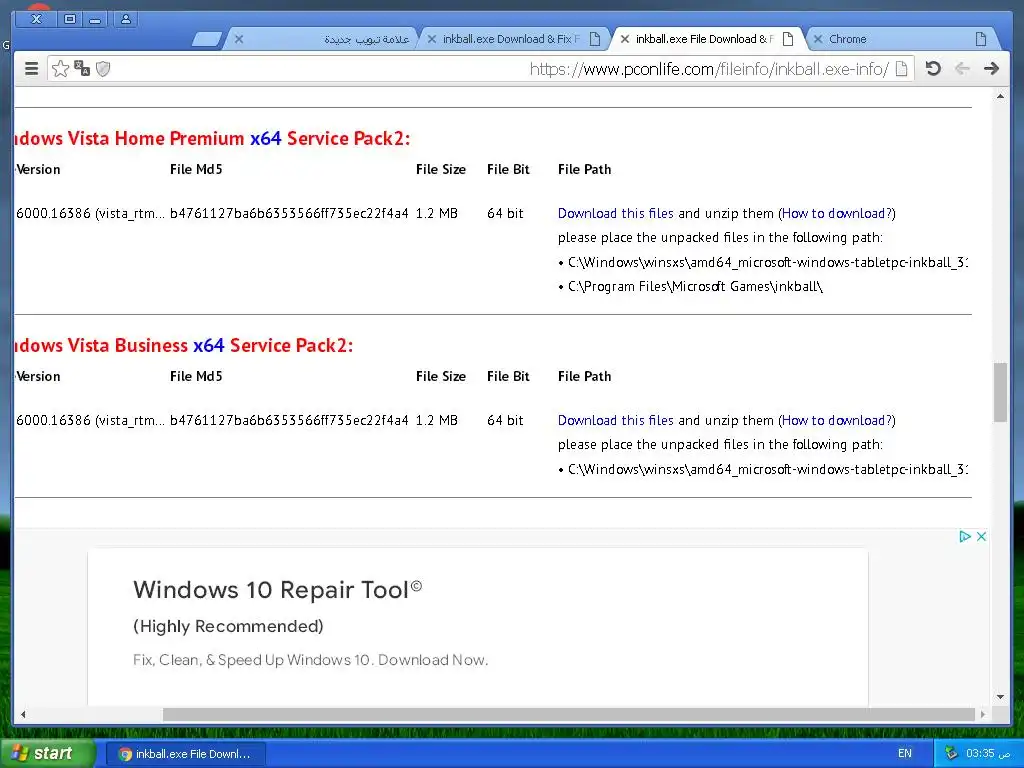The image size is (1024, 768).
Task: Click 'Download this files' under Home Premium
Action: coord(615,214)
